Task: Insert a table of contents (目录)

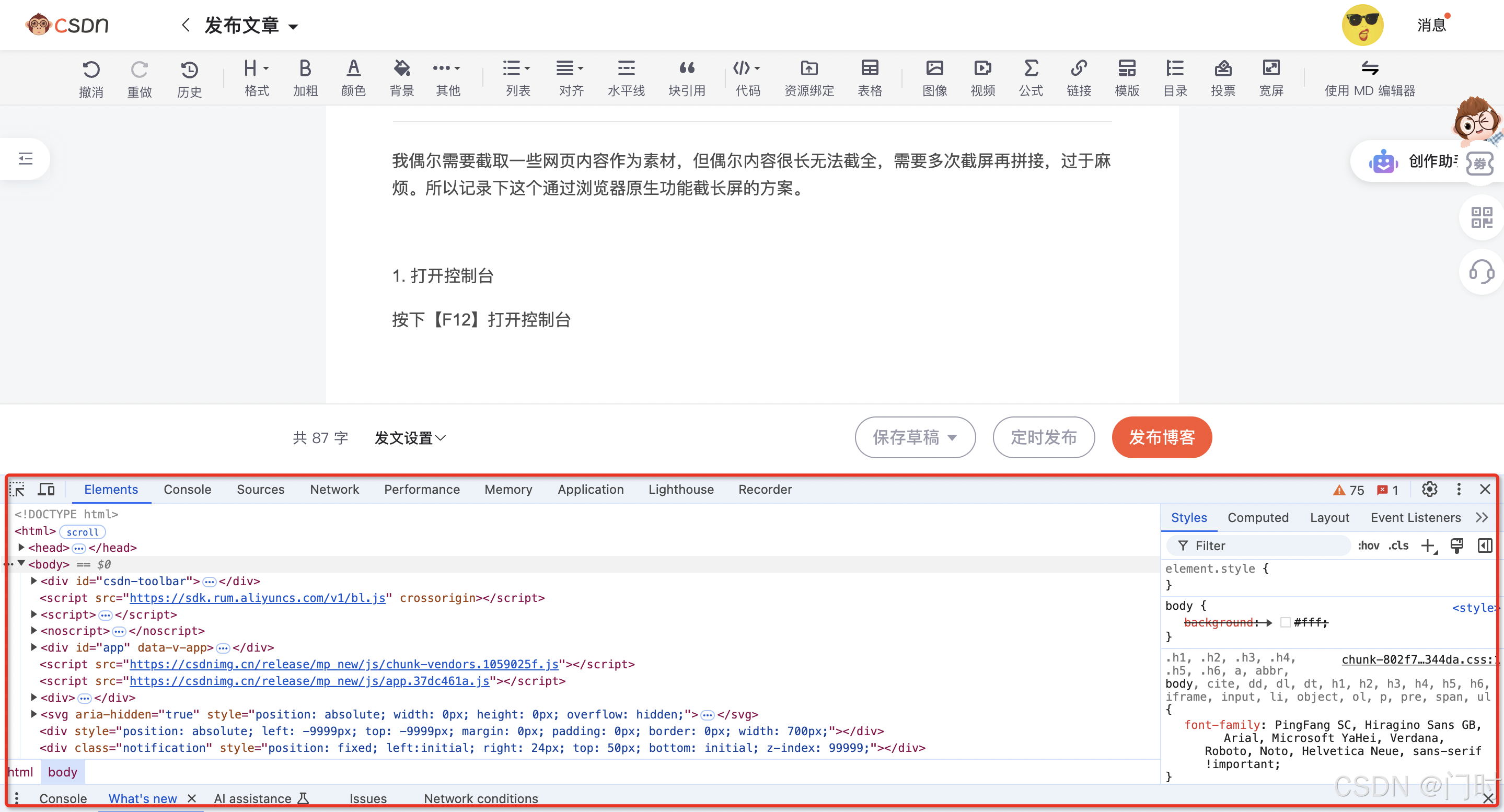Action: point(1175,78)
